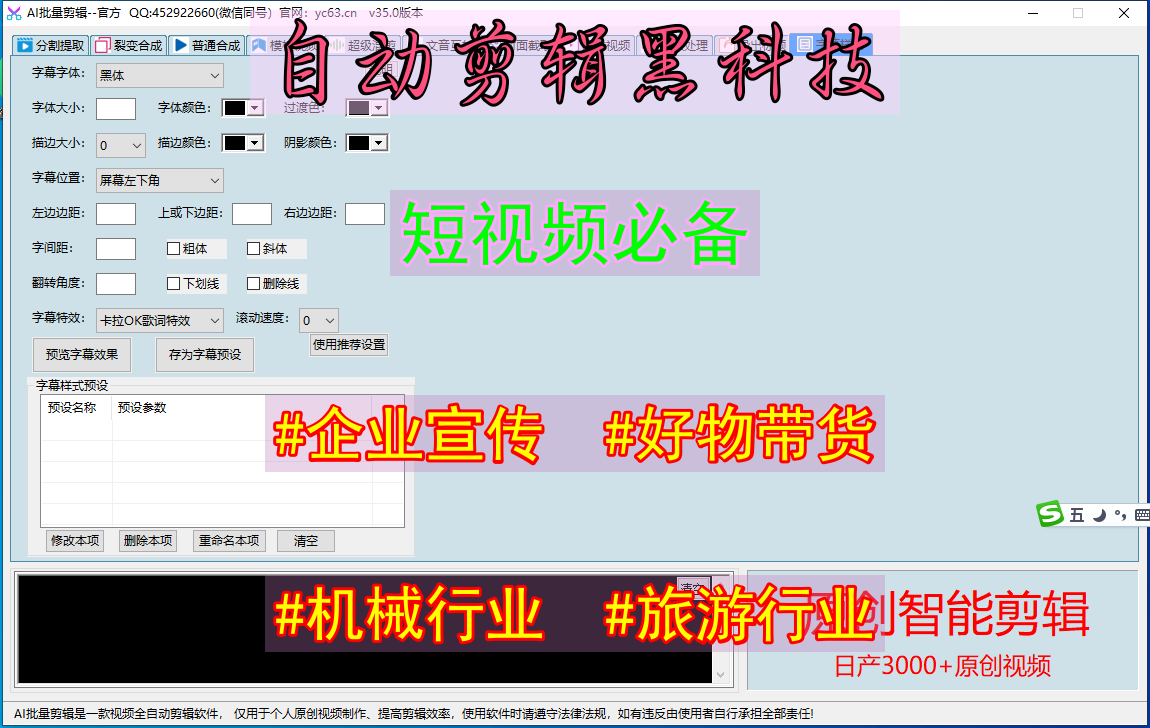This screenshot has width=1150, height=728.
Task: Click the 存为字幕预设 button
Action: pos(205,355)
